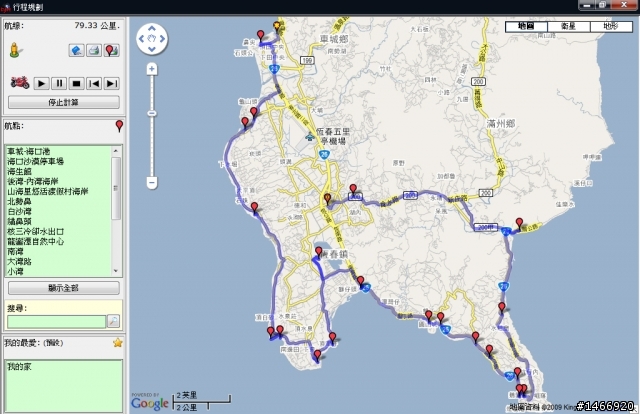Pan the map right with arrow

click(x=162, y=39)
